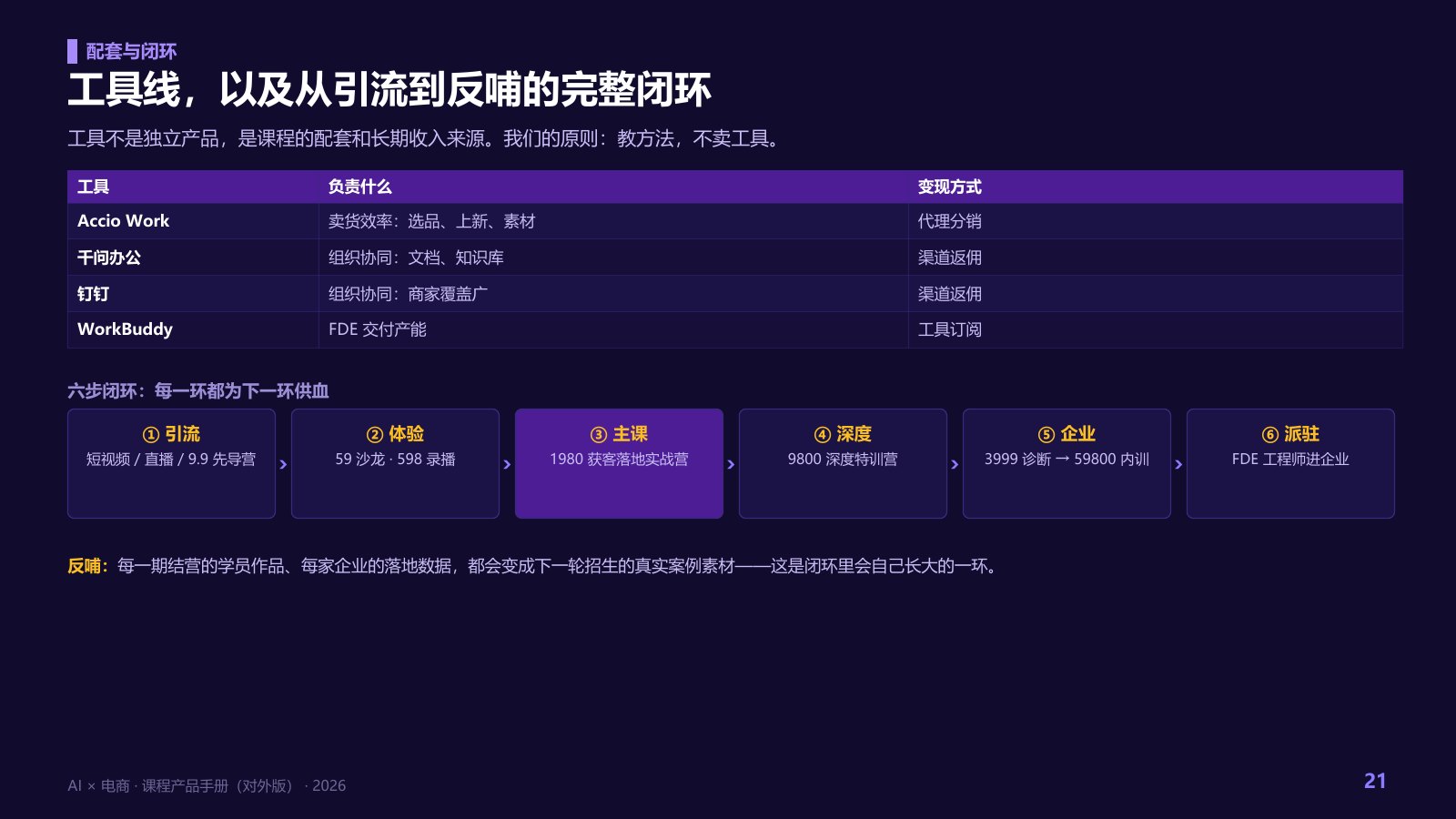
Task: Click the yellow 反哺 label
Action: click(x=87, y=566)
